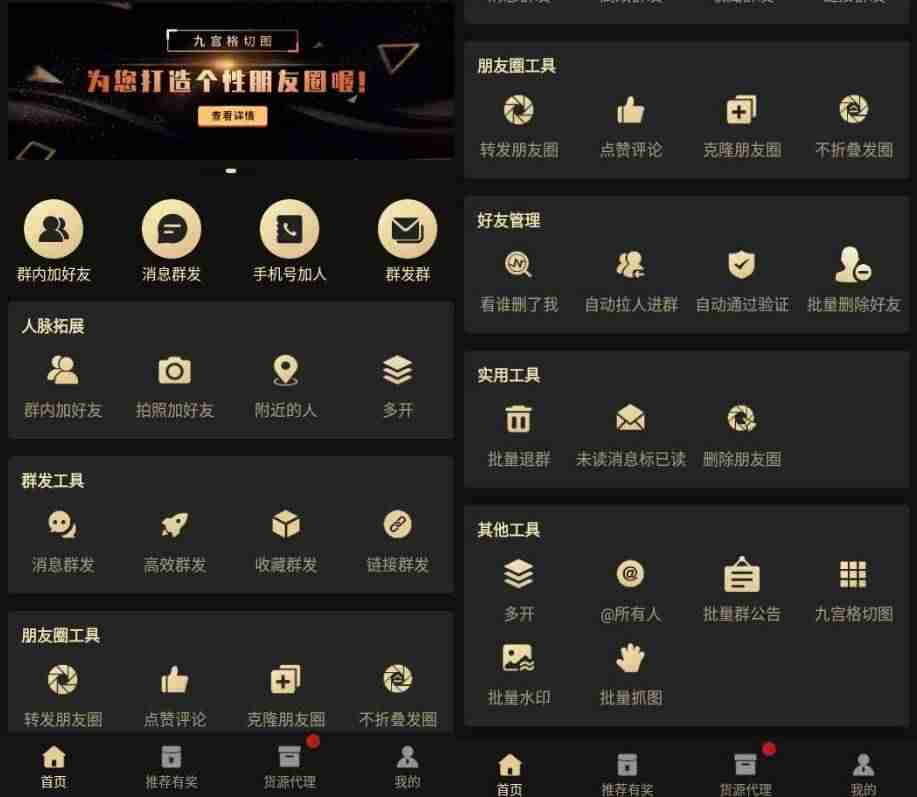Image resolution: width=917 pixels, height=797 pixels.
Task: Tap 批量删除好友 remove-user icon
Action: click(x=853, y=264)
